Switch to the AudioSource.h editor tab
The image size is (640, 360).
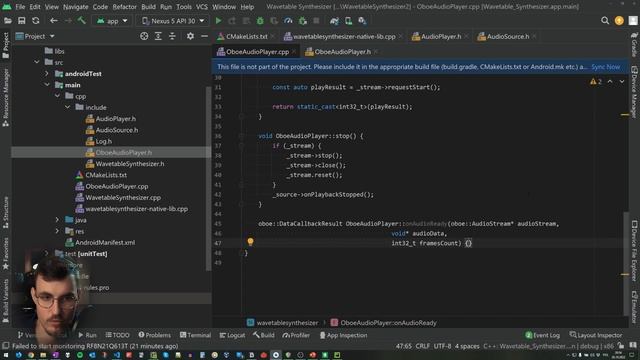(508, 36)
